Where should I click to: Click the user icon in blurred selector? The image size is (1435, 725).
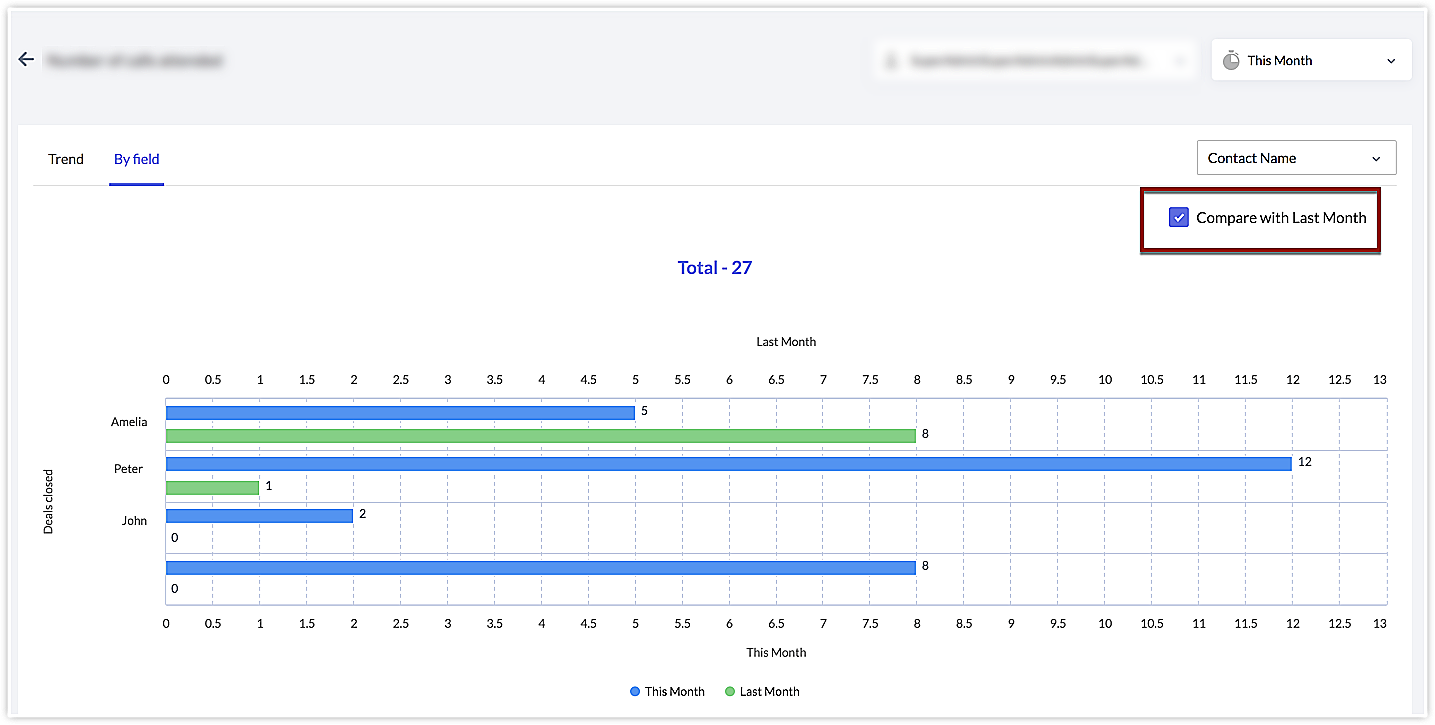click(891, 61)
